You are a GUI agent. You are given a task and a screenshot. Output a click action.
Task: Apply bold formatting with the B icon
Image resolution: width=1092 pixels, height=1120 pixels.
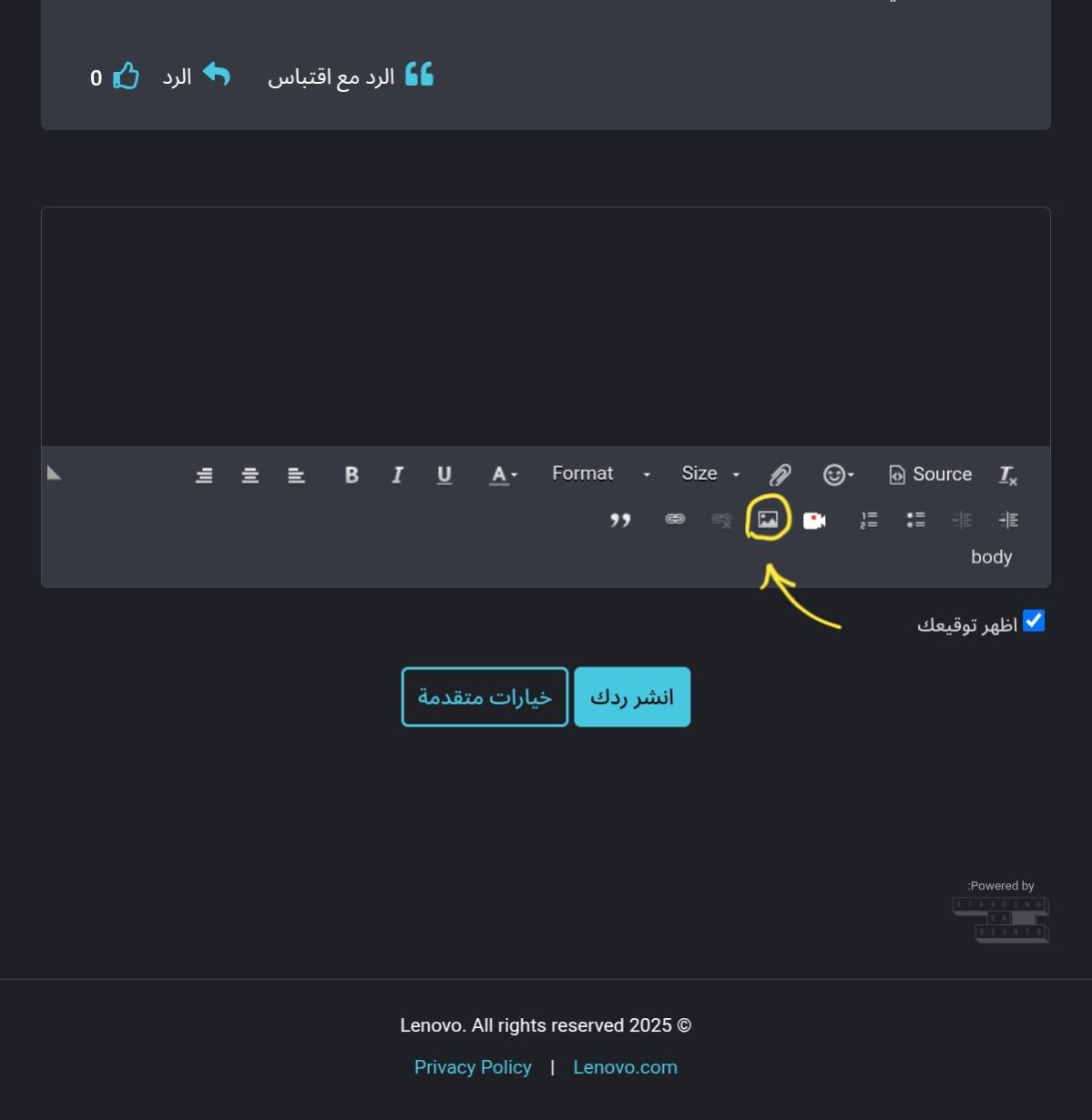(x=350, y=473)
